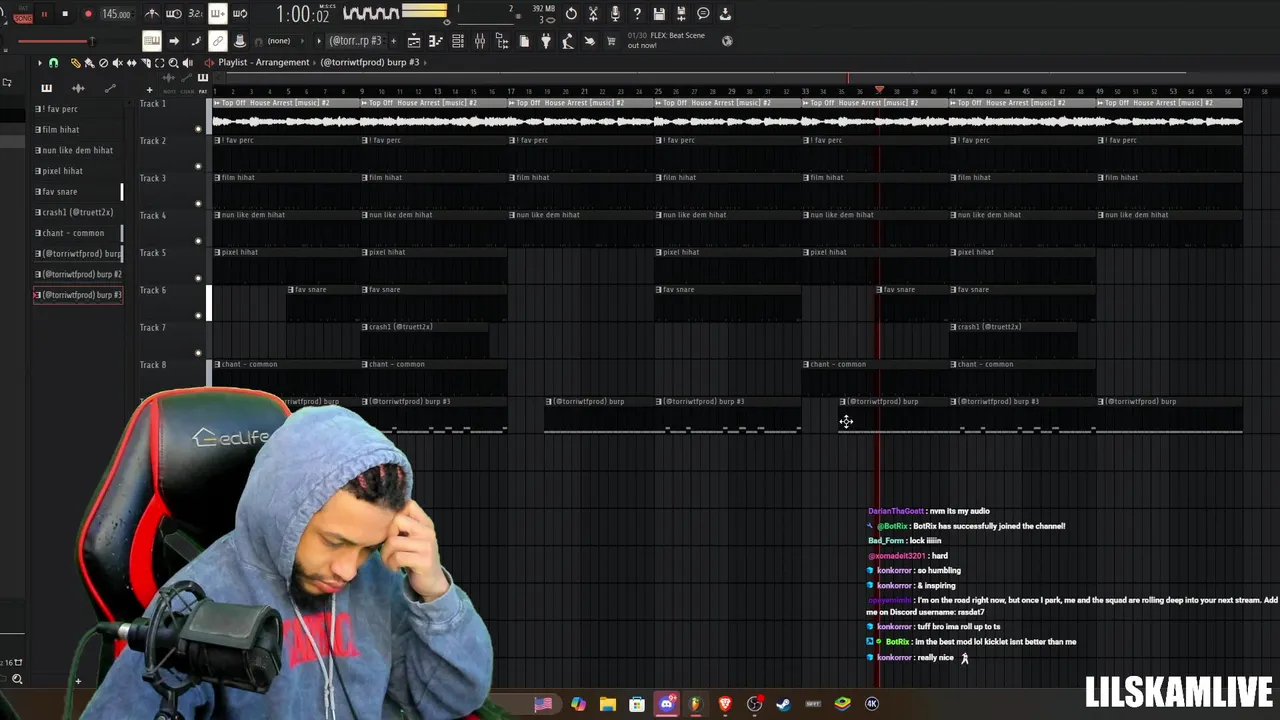Toggle the magnet snap icon in playlist

53,62
